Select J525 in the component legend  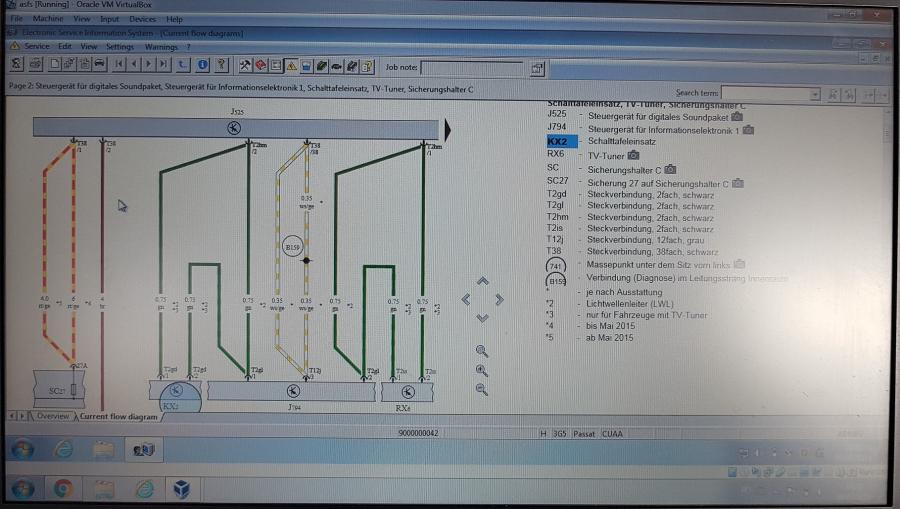click(x=557, y=114)
